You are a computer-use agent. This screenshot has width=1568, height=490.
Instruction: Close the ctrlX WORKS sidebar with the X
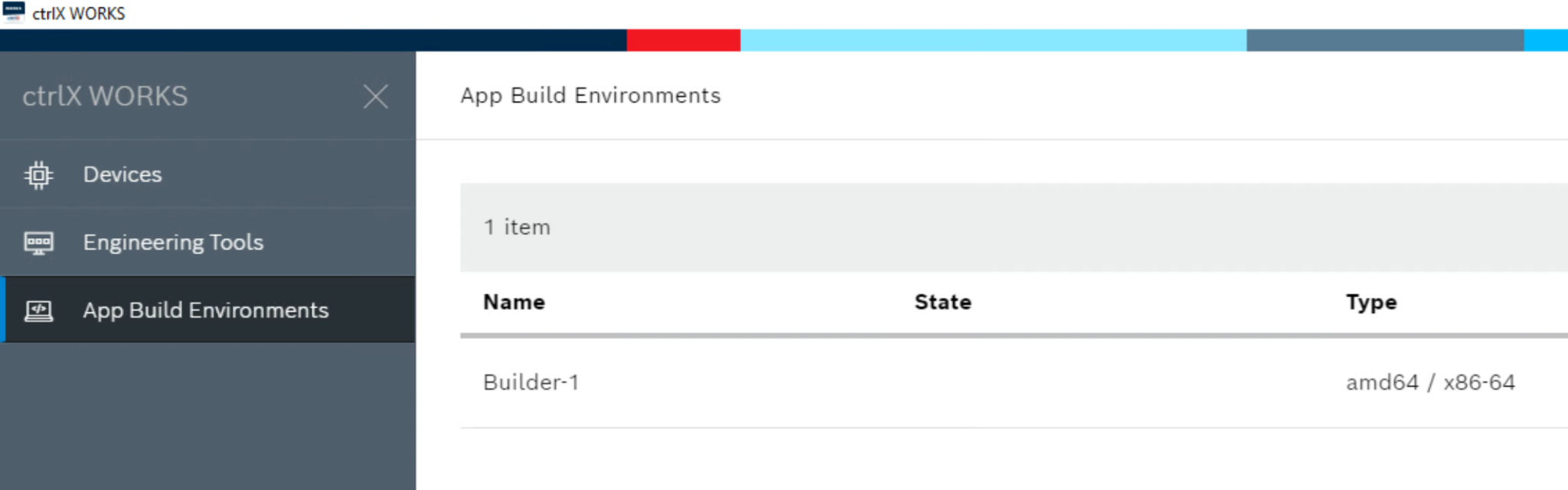(375, 96)
